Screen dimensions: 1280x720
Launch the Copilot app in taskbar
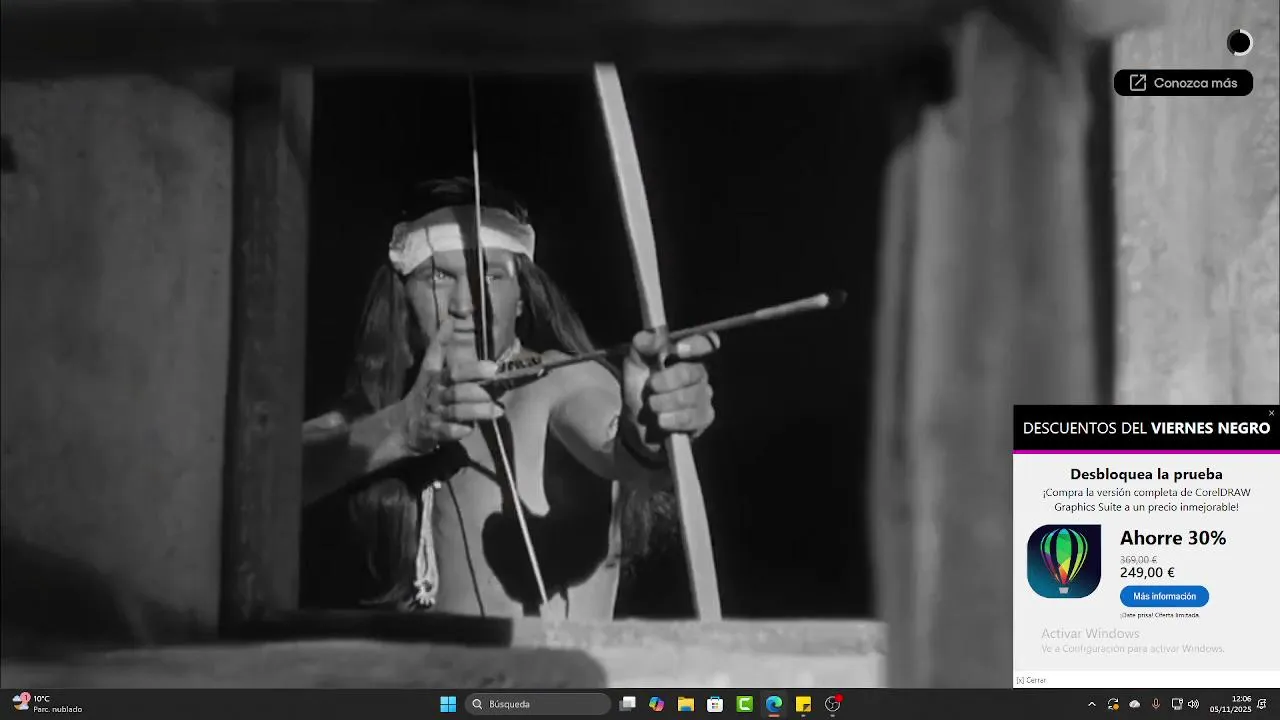click(x=656, y=704)
